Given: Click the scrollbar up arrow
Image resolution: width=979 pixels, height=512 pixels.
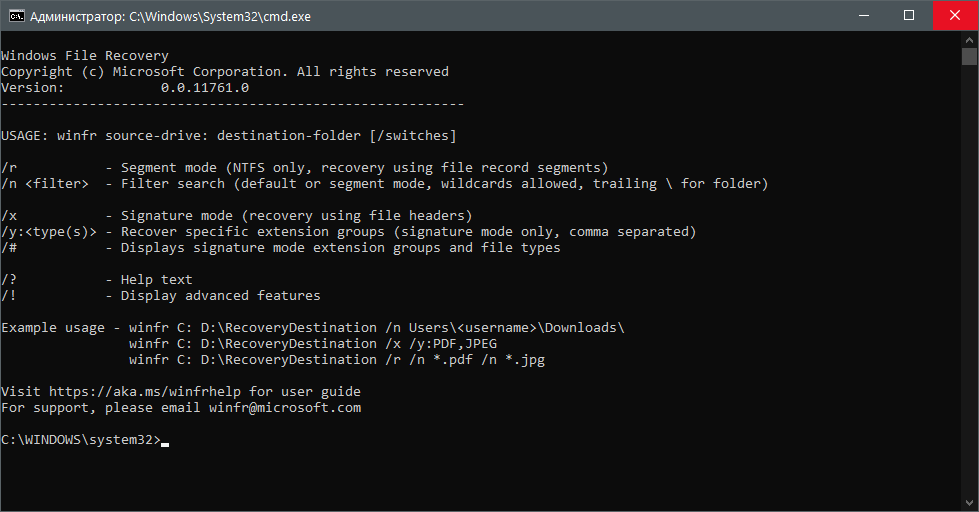Looking at the screenshot, I should [970, 40].
